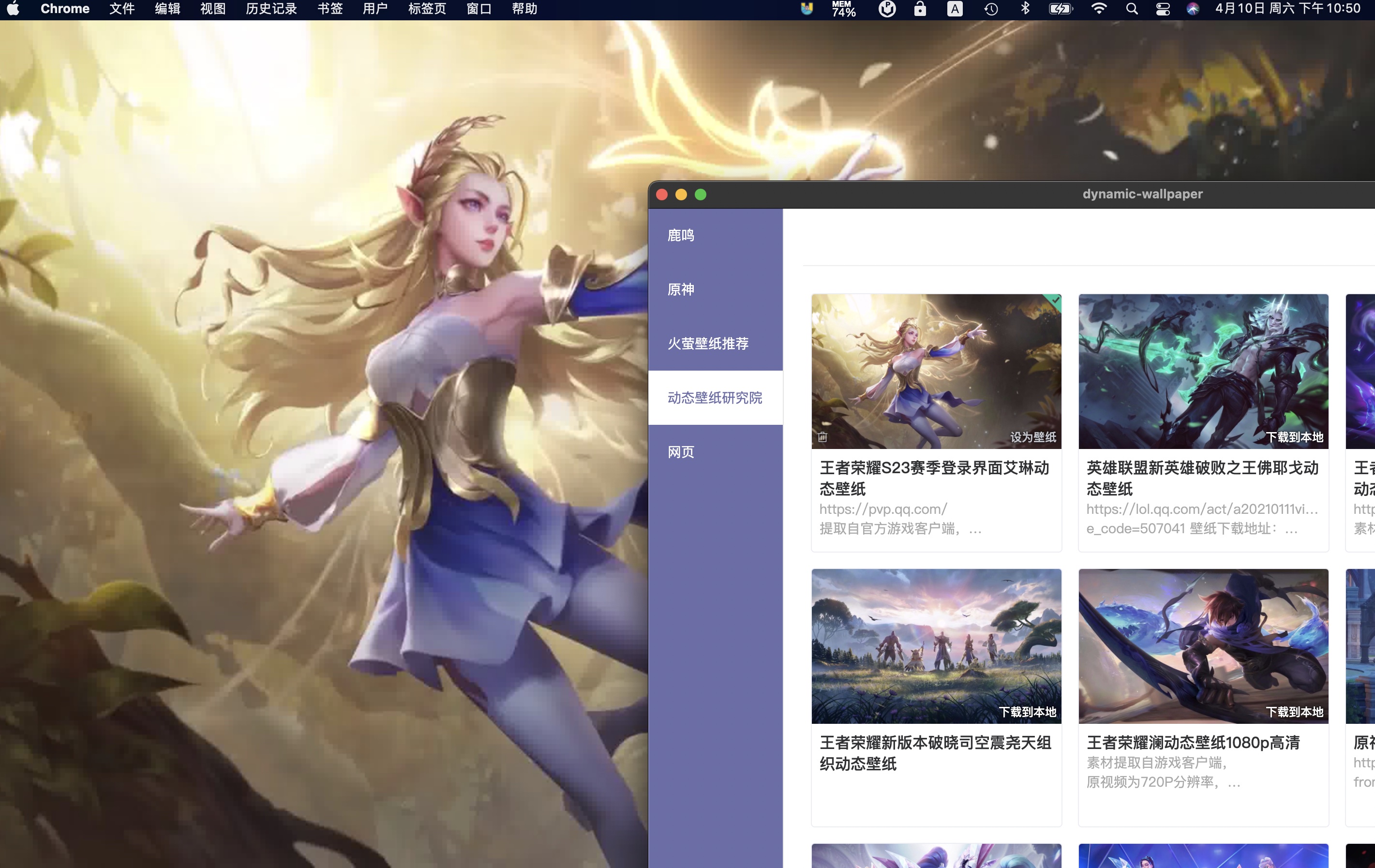This screenshot has width=1375, height=868.
Task: Open the 历史记录 menu in the menu bar
Action: 271,9
